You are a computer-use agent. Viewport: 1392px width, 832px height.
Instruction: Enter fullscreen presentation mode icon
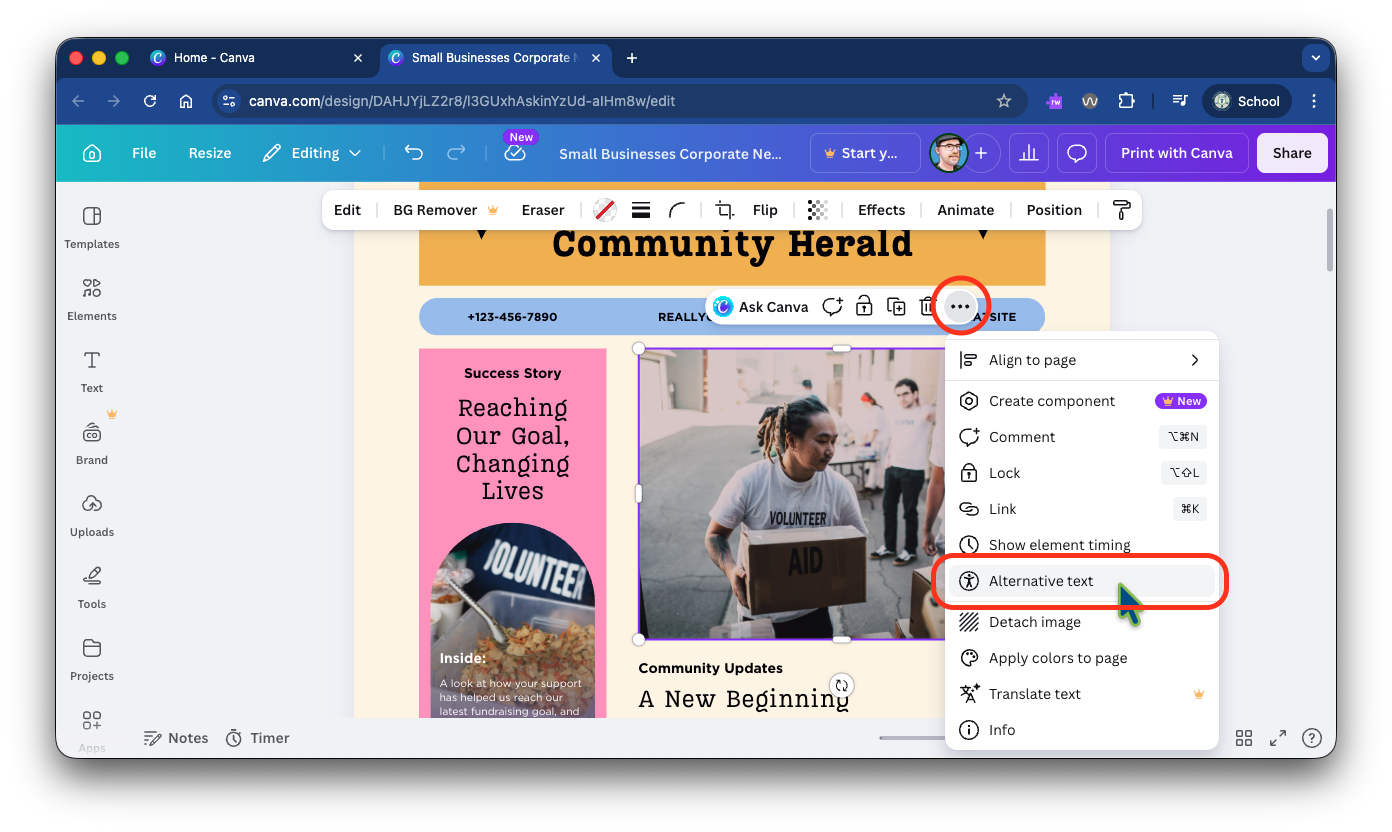coord(1278,738)
